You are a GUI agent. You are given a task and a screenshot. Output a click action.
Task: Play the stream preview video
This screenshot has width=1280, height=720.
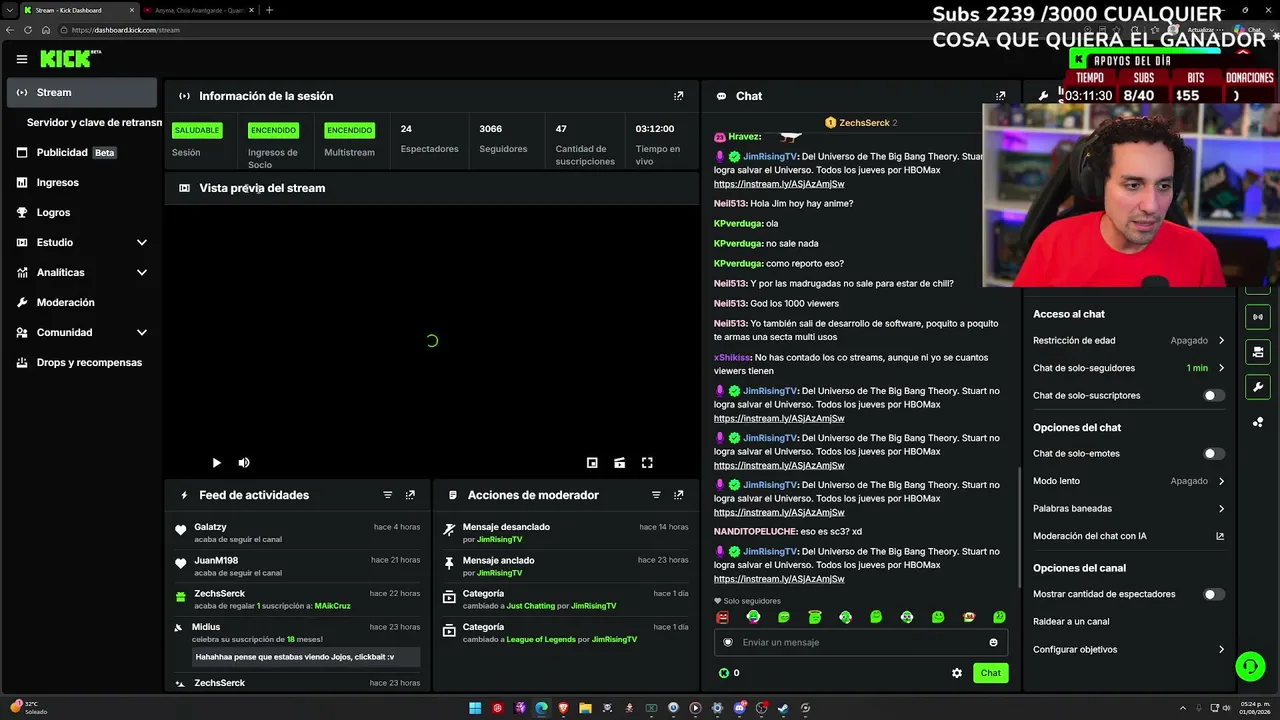[x=216, y=463]
